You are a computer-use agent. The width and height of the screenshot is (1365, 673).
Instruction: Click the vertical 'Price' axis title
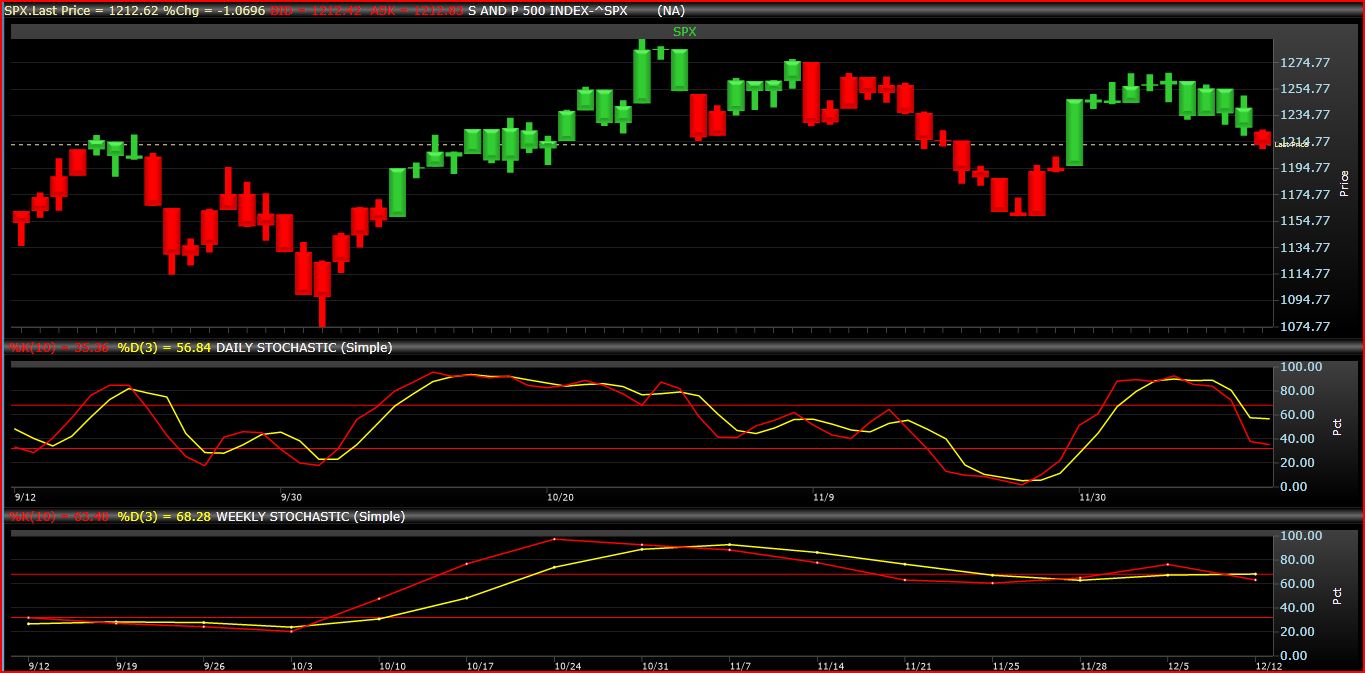tap(1343, 183)
